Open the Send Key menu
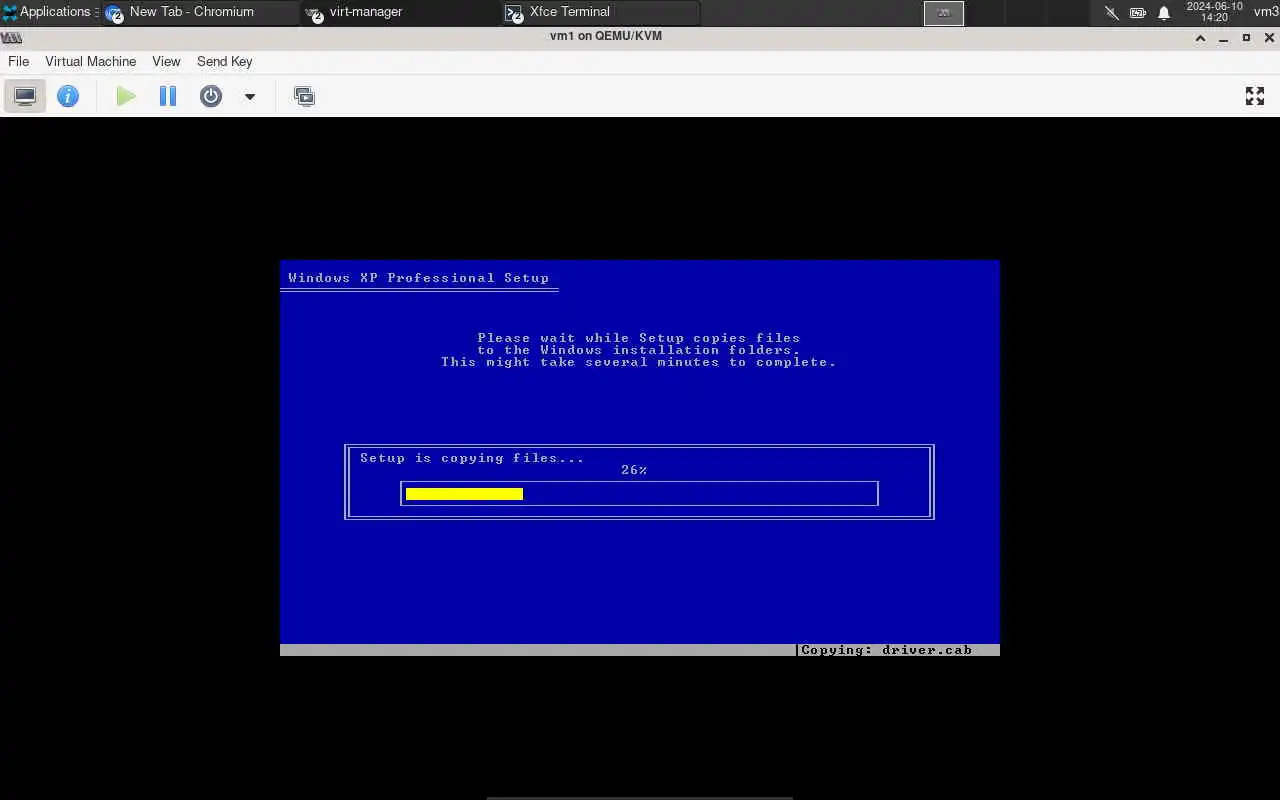Screen dimensions: 1280x800 click(x=224, y=61)
